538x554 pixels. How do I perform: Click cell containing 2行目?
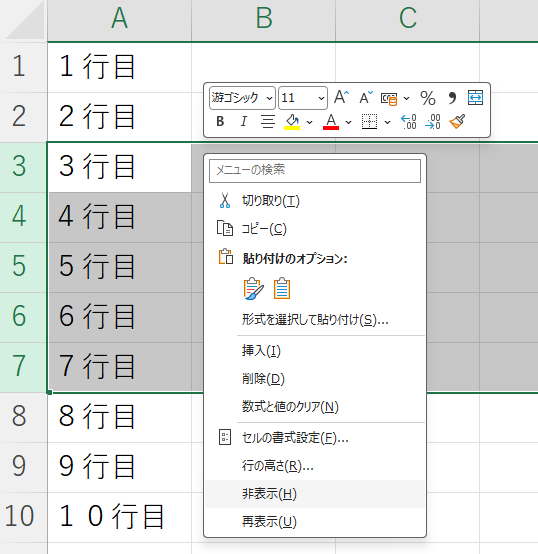[x=119, y=117]
